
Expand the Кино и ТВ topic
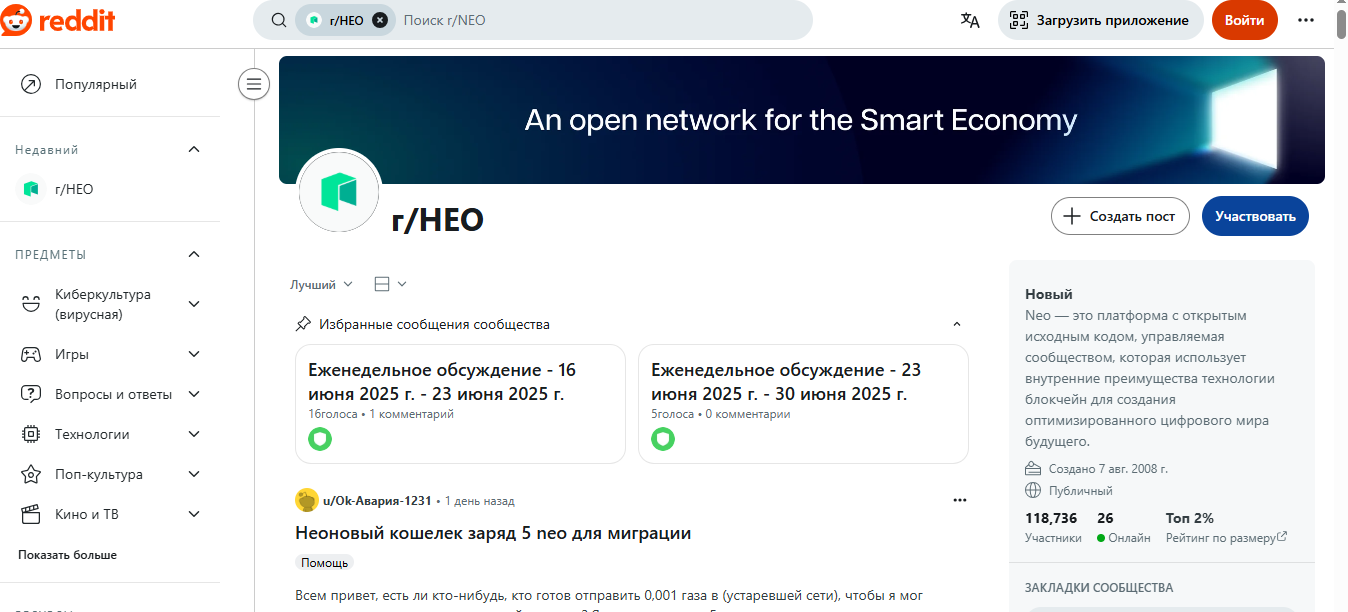pos(194,514)
